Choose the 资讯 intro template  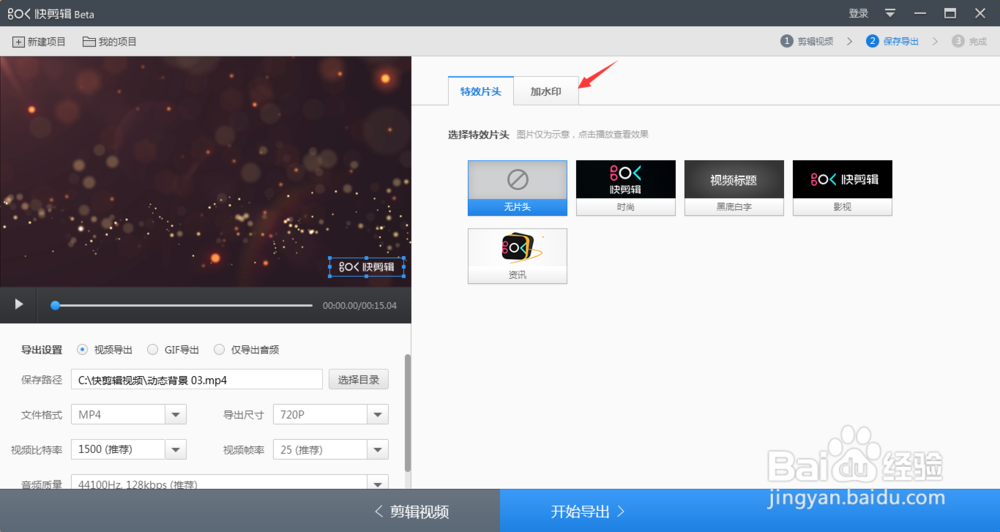click(x=517, y=256)
